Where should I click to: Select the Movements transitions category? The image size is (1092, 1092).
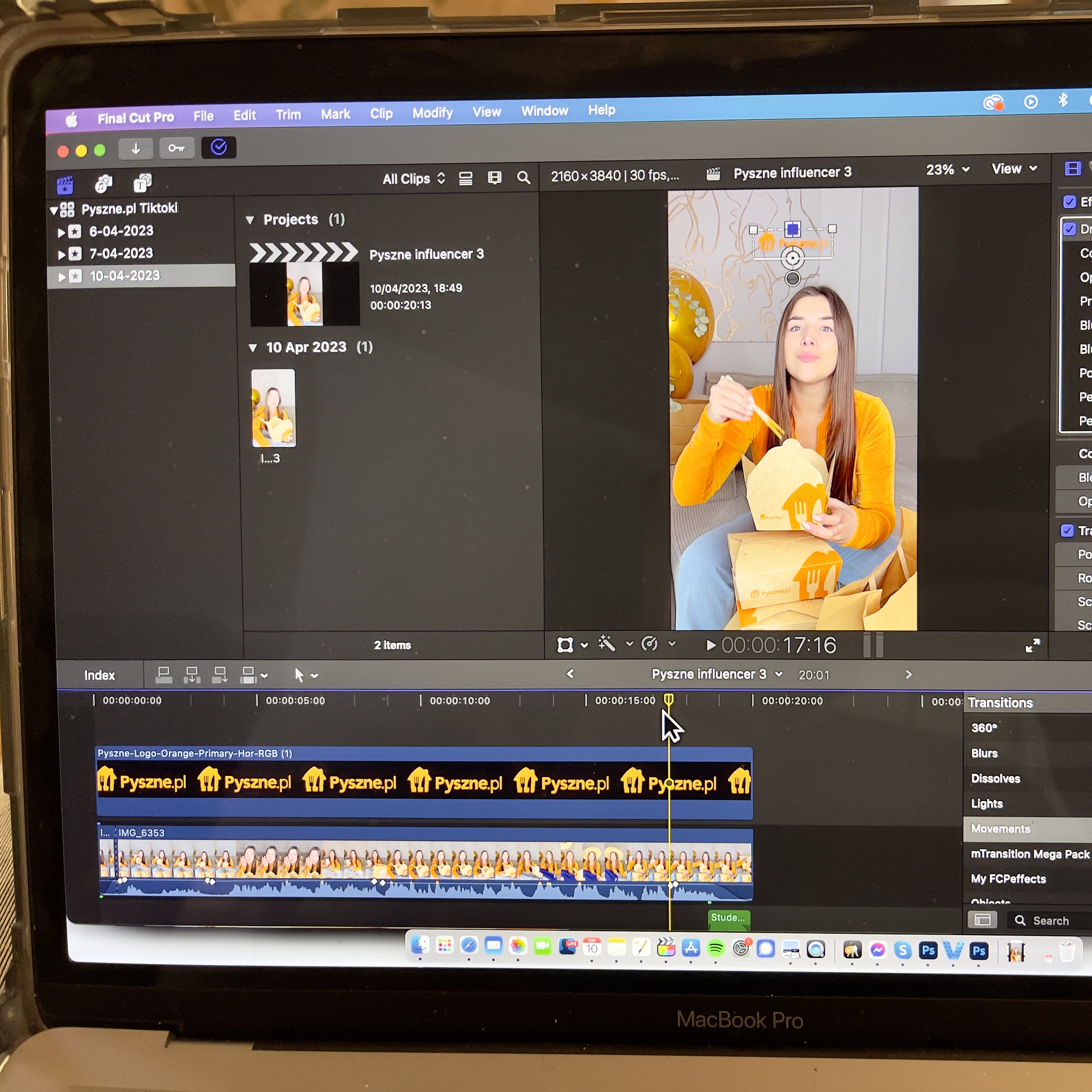pos(1028,828)
